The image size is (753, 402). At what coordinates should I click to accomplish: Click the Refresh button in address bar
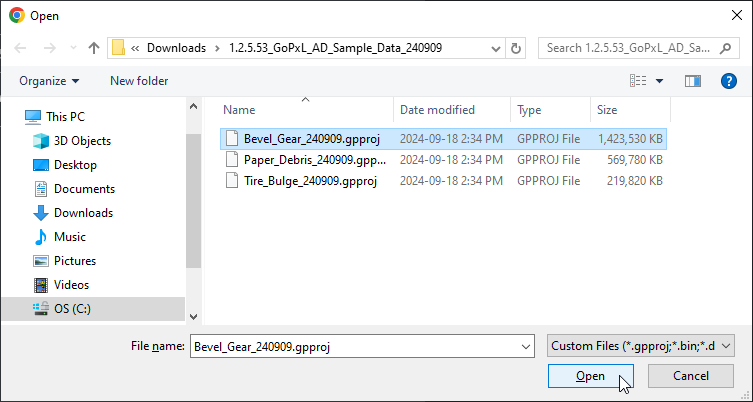(516, 48)
